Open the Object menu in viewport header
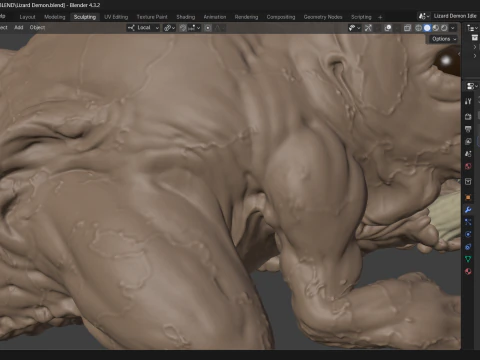The height and width of the screenshot is (360, 480). pos(37,28)
